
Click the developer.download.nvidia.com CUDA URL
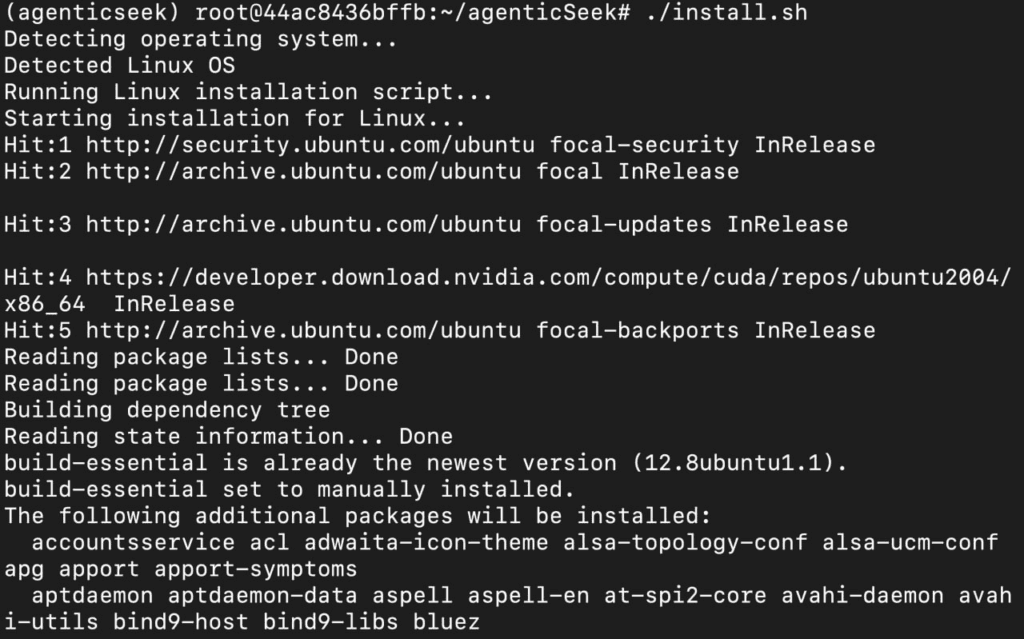(549, 278)
